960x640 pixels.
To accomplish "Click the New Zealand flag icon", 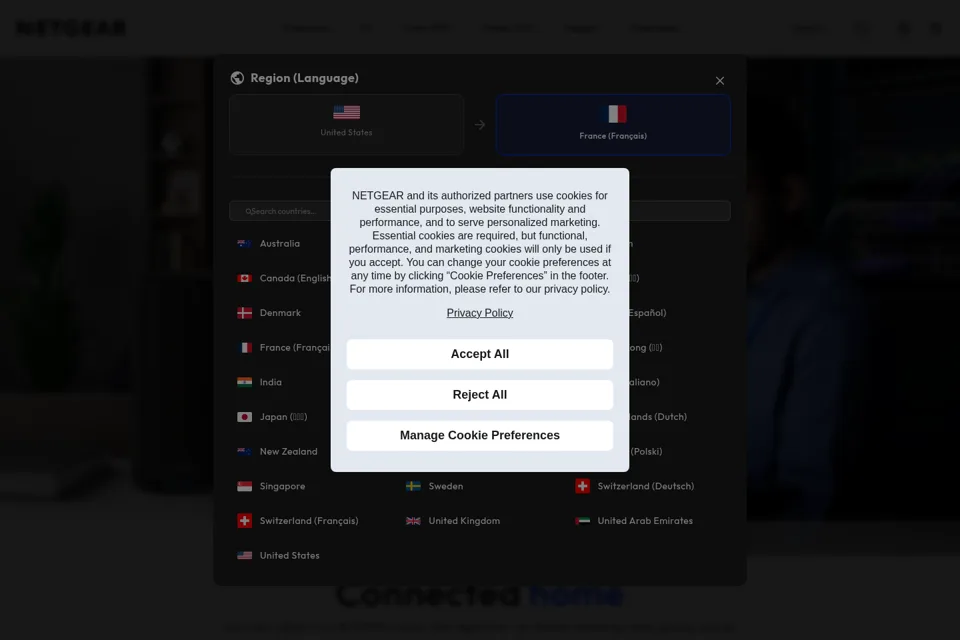I will (244, 451).
